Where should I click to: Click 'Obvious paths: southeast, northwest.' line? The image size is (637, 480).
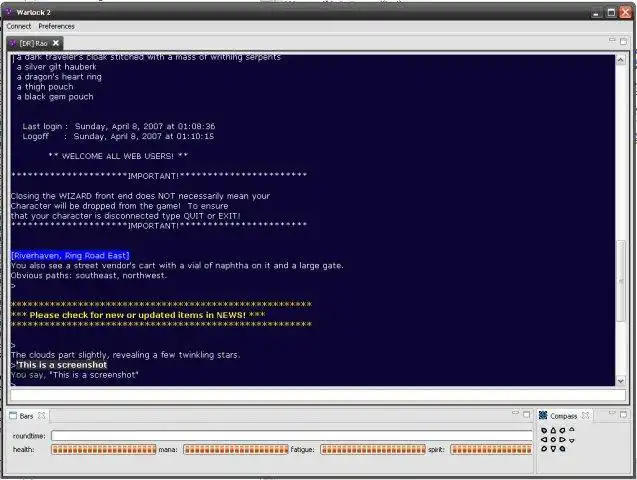pyautogui.click(x=89, y=275)
